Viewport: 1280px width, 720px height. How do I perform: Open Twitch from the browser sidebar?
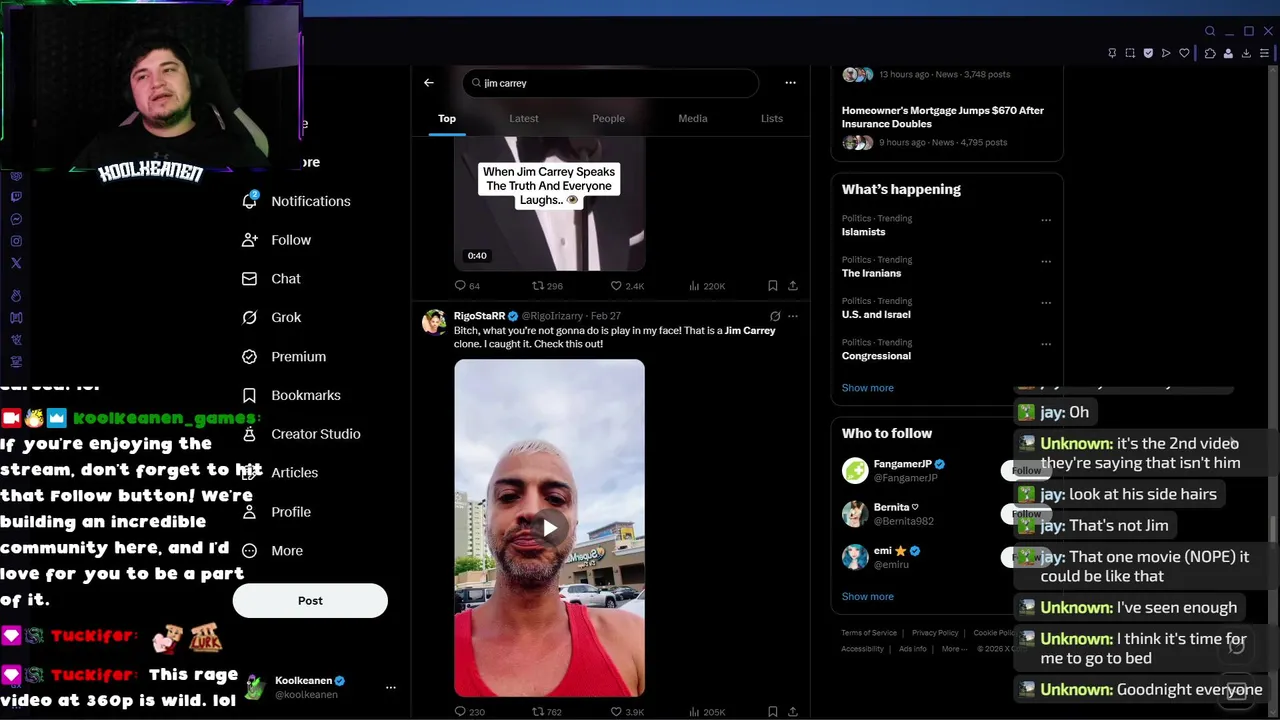point(16,197)
